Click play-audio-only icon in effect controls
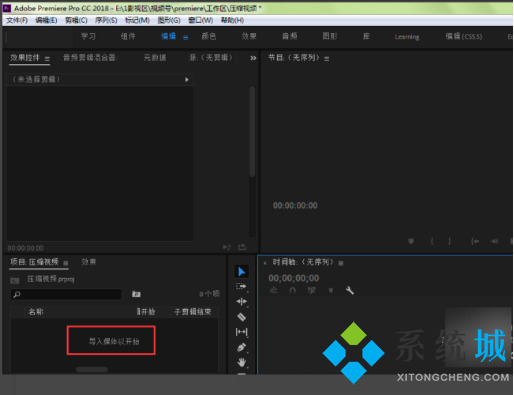The height and width of the screenshot is (395, 514). [226, 247]
